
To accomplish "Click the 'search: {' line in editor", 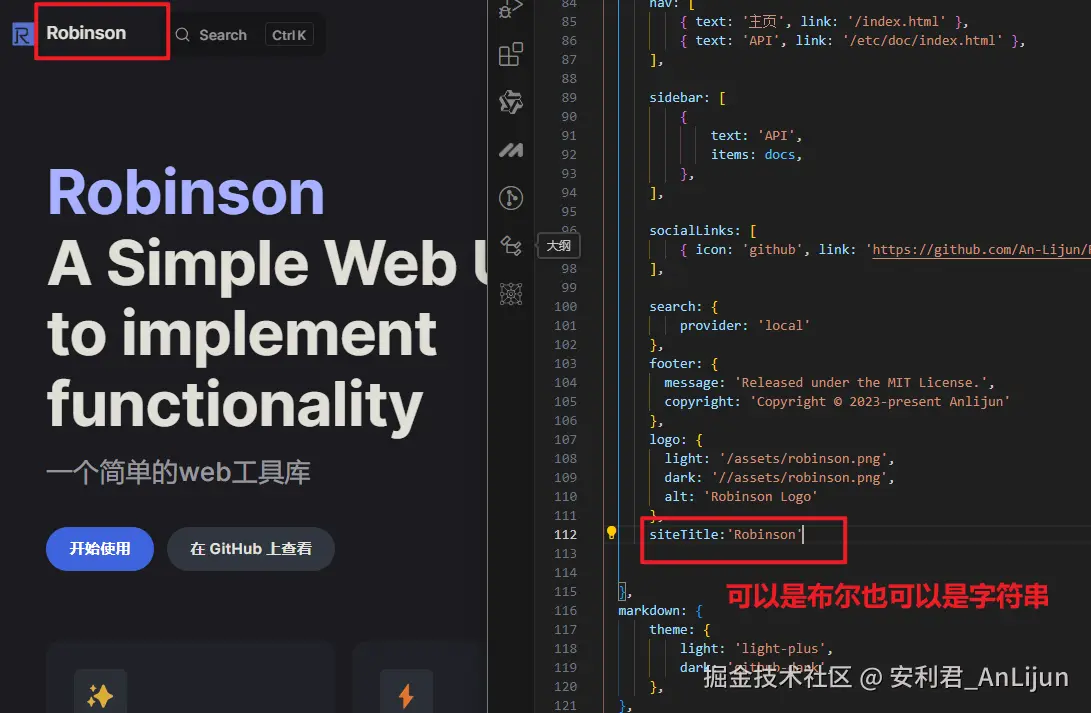I will pos(683,306).
